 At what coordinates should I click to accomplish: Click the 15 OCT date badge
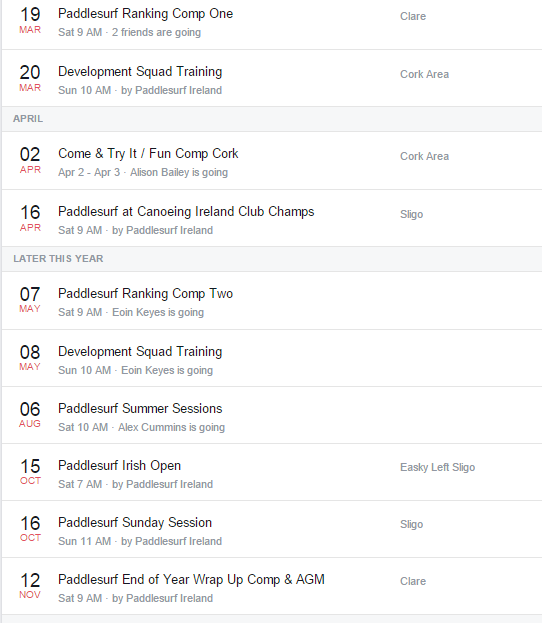tap(30, 472)
